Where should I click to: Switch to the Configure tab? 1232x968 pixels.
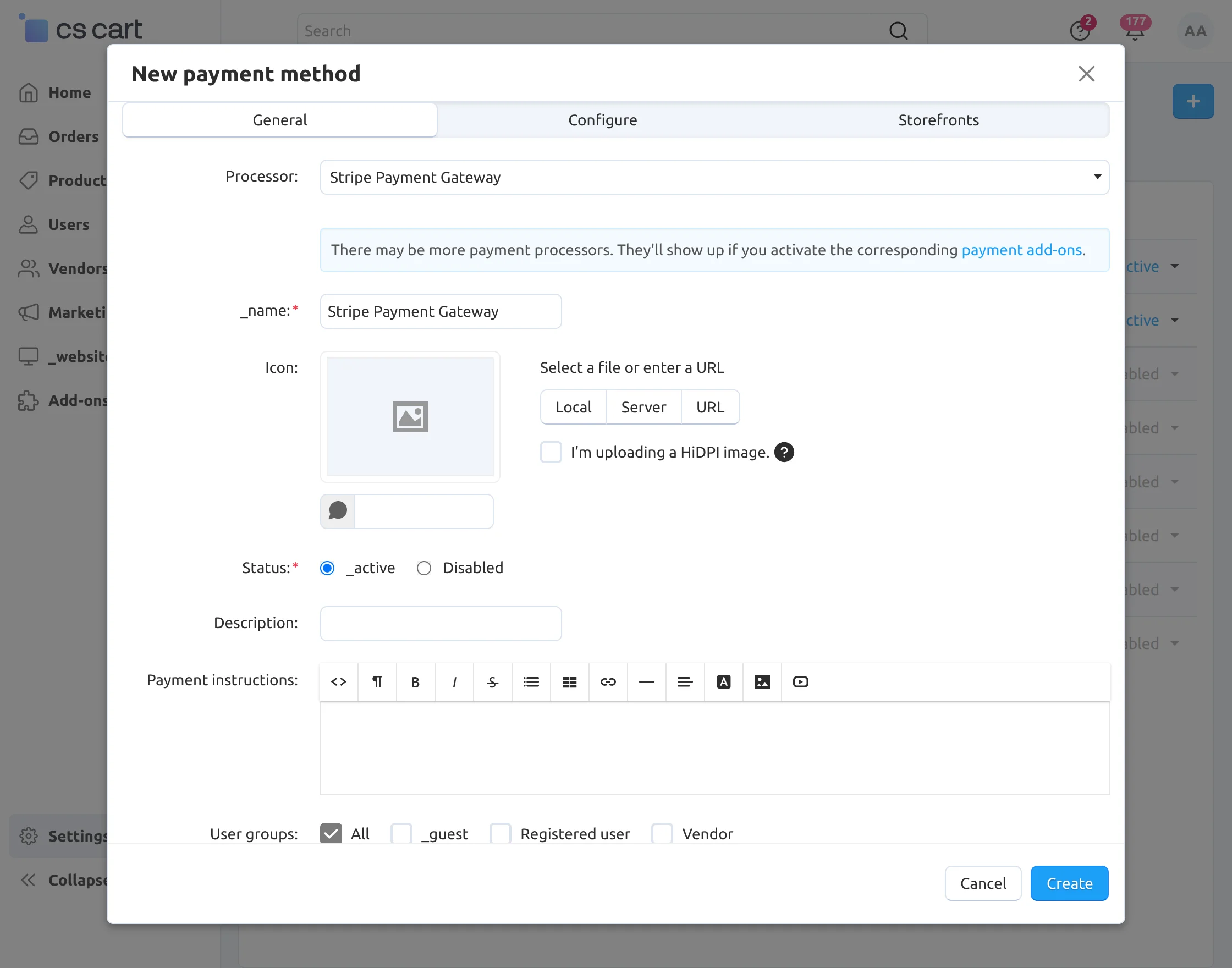click(x=603, y=120)
